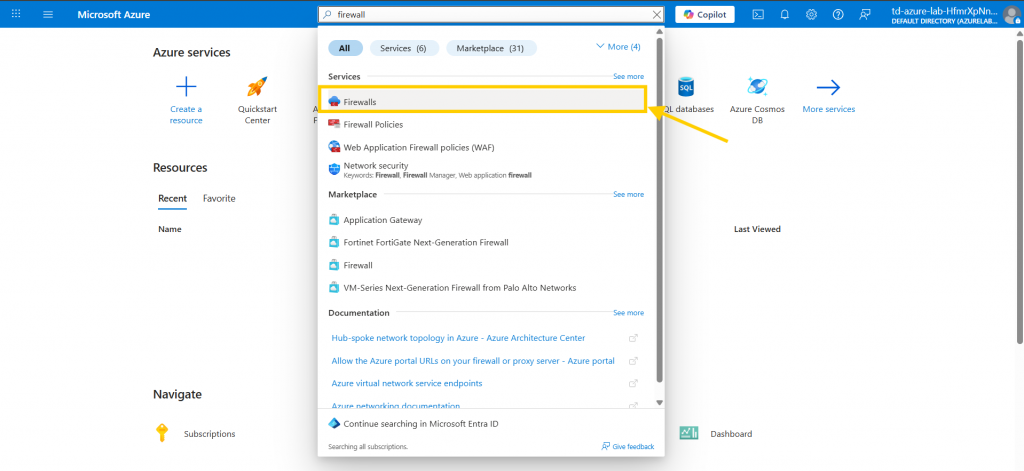
Task: Open Azure Cosmos DB service icon
Action: pyautogui.click(x=757, y=87)
